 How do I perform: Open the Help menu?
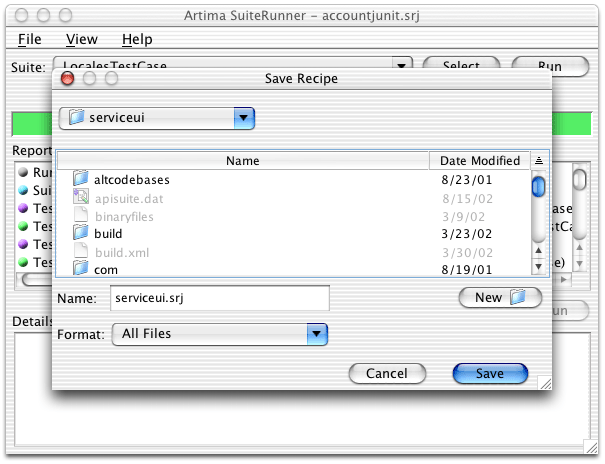pyautogui.click(x=137, y=39)
